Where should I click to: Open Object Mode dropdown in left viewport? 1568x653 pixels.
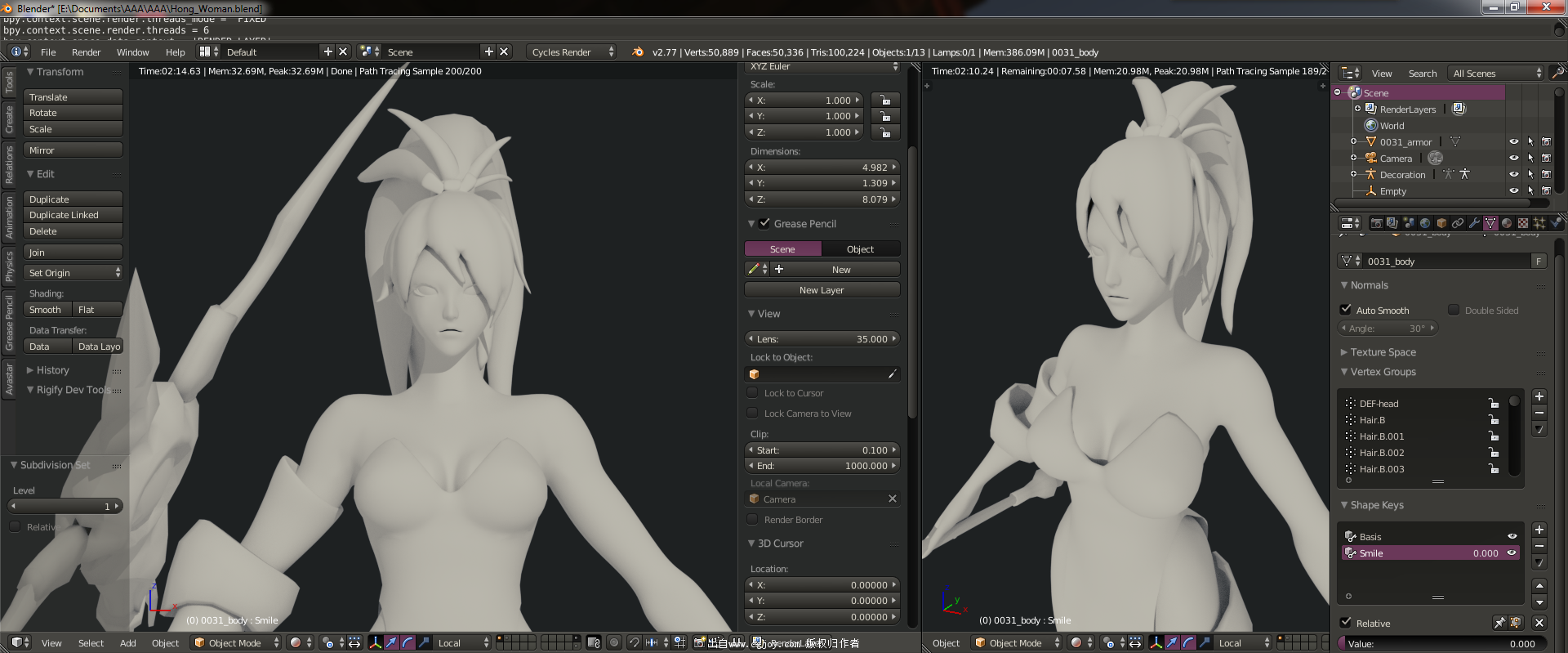236,642
